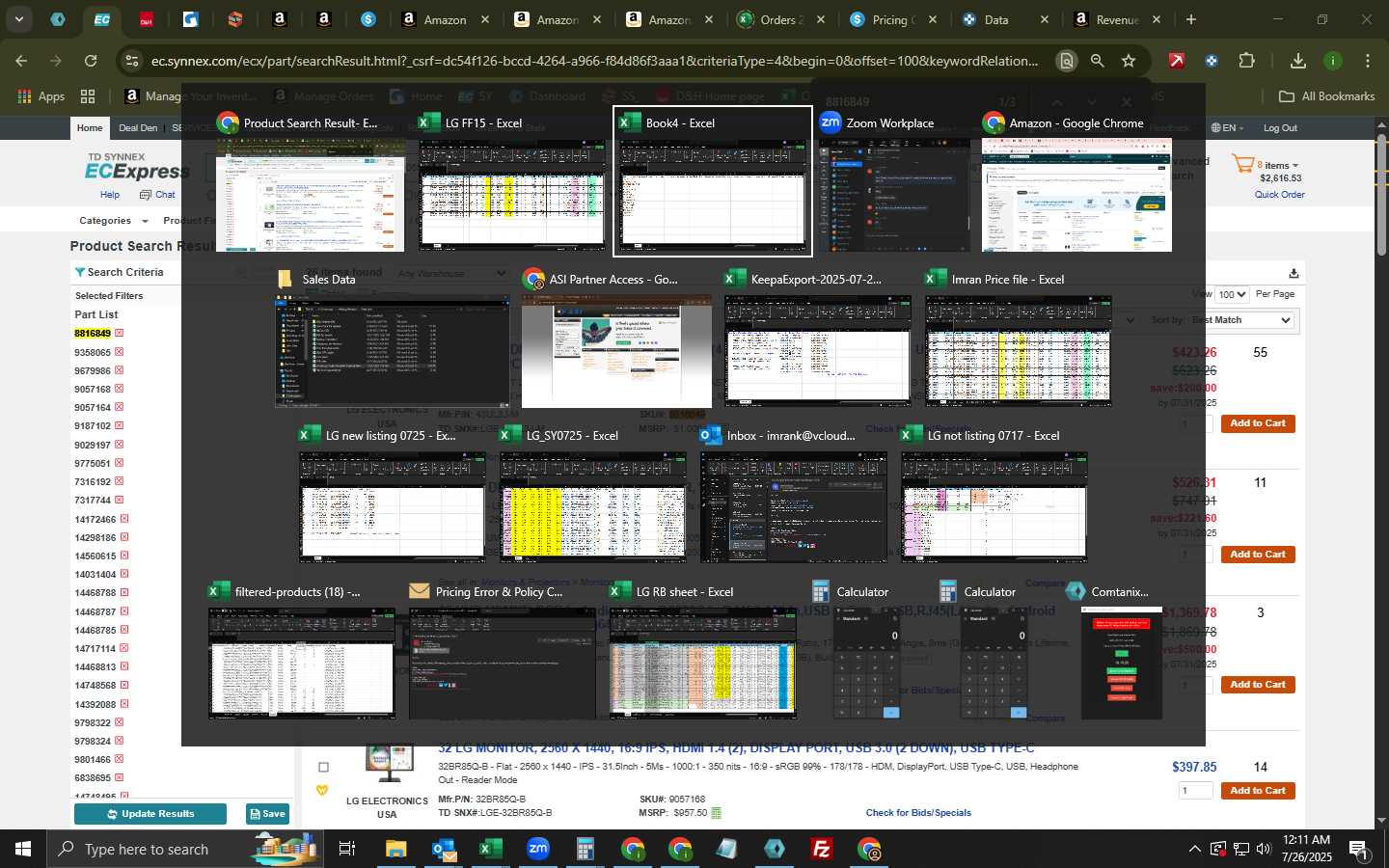Open the Chrome tab search dropdown
Viewport: 1389px width, 868px height.
click(x=18, y=19)
